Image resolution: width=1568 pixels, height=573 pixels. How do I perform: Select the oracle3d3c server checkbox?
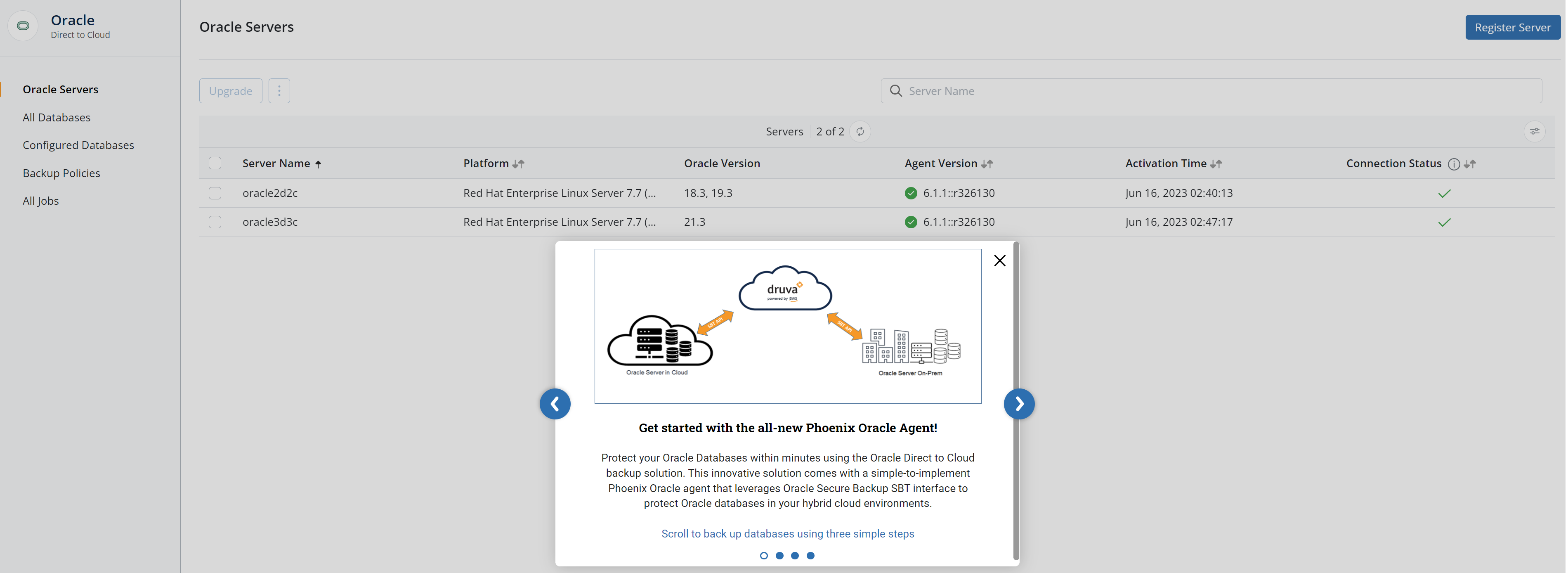tap(215, 222)
